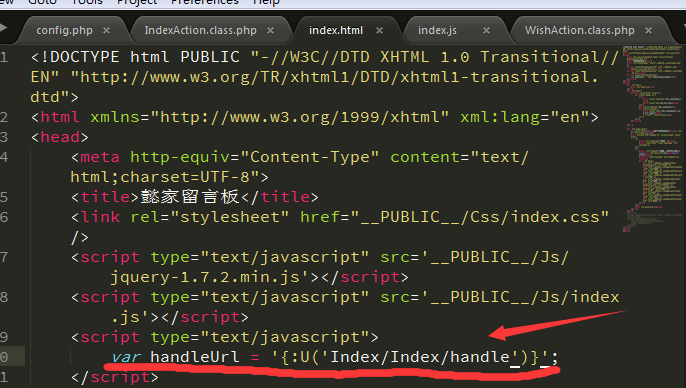Open the Goto menu

(x=42, y=2)
